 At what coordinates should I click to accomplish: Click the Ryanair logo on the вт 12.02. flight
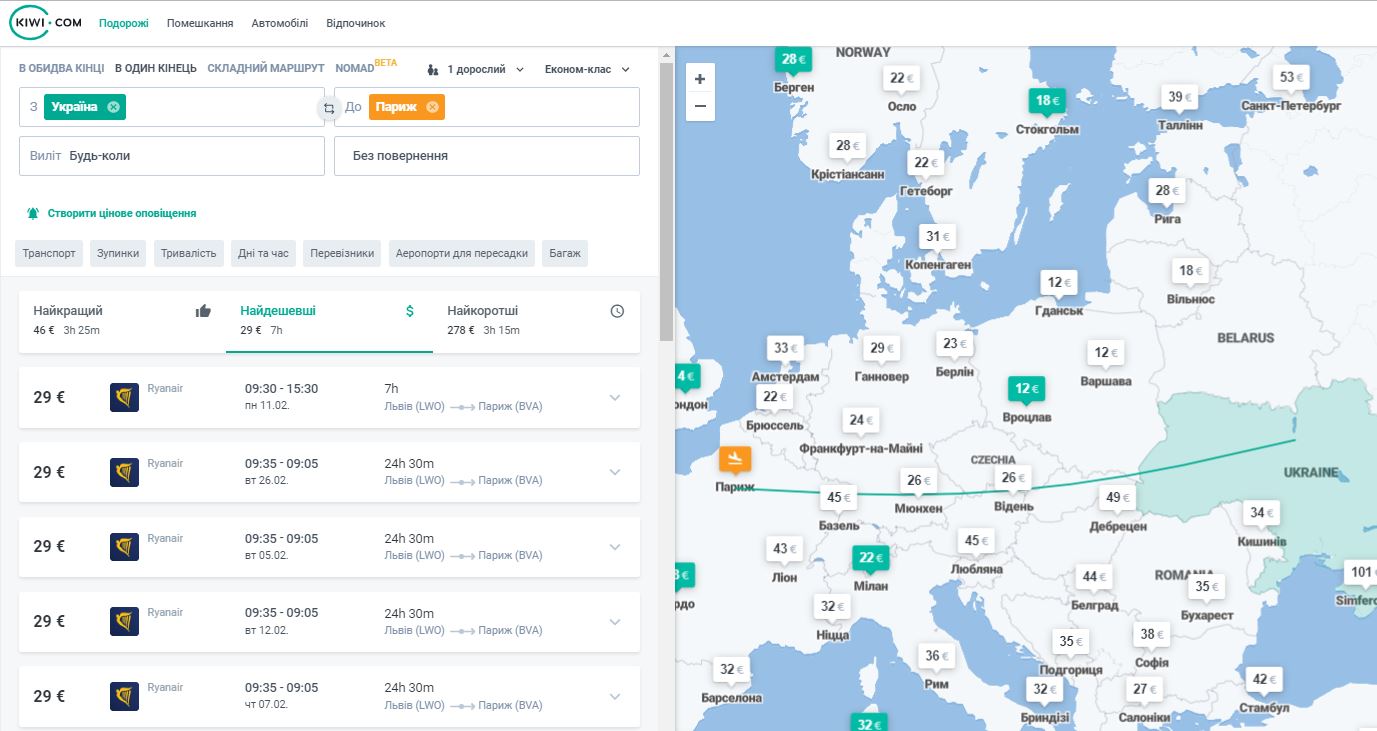124,621
